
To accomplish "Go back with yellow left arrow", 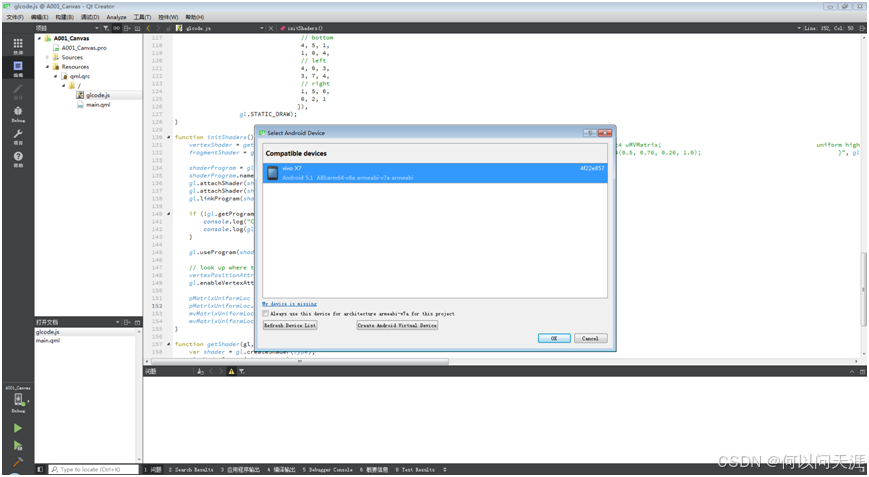I will click(x=149, y=28).
